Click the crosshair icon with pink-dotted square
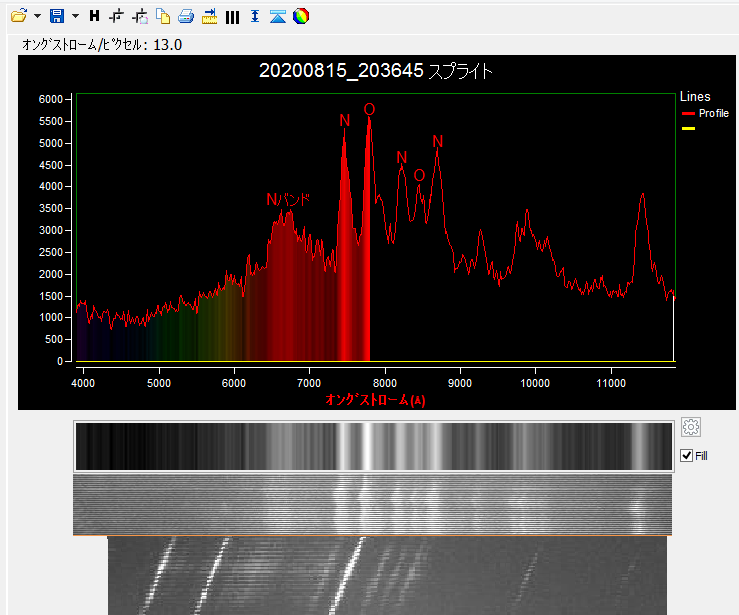Screen dimensions: 739x615 click(140, 17)
